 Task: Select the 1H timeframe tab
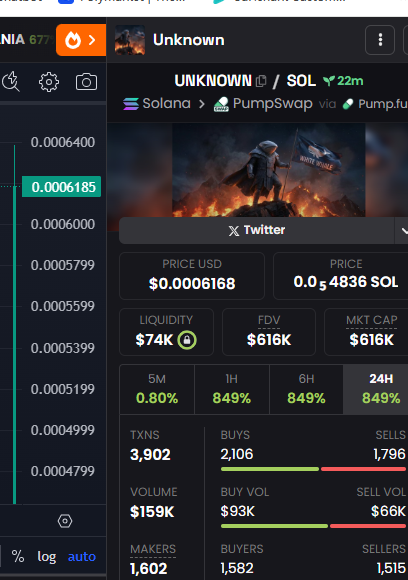[x=232, y=389]
